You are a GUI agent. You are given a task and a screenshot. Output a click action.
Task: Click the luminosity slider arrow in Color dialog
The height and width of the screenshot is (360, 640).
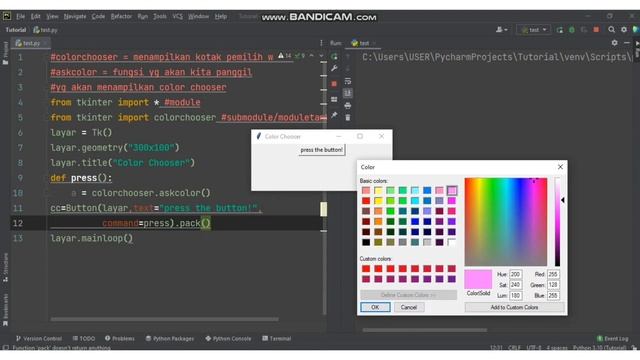point(563,200)
